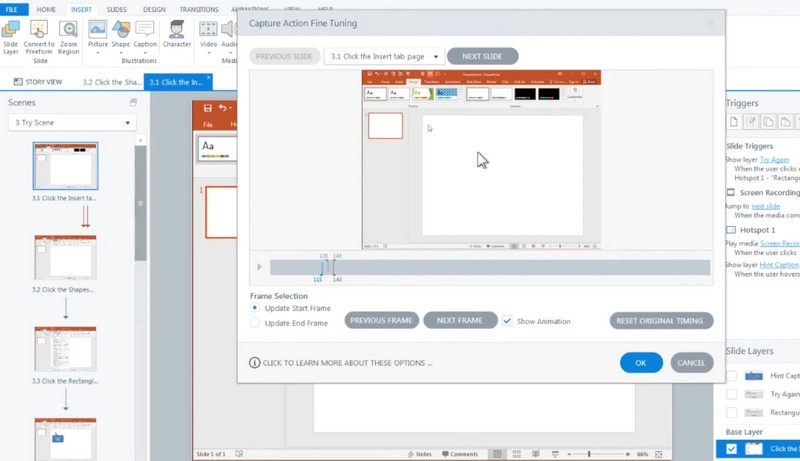Click the Story View icon tab
Screen dimensions: 800x461
[38, 82]
